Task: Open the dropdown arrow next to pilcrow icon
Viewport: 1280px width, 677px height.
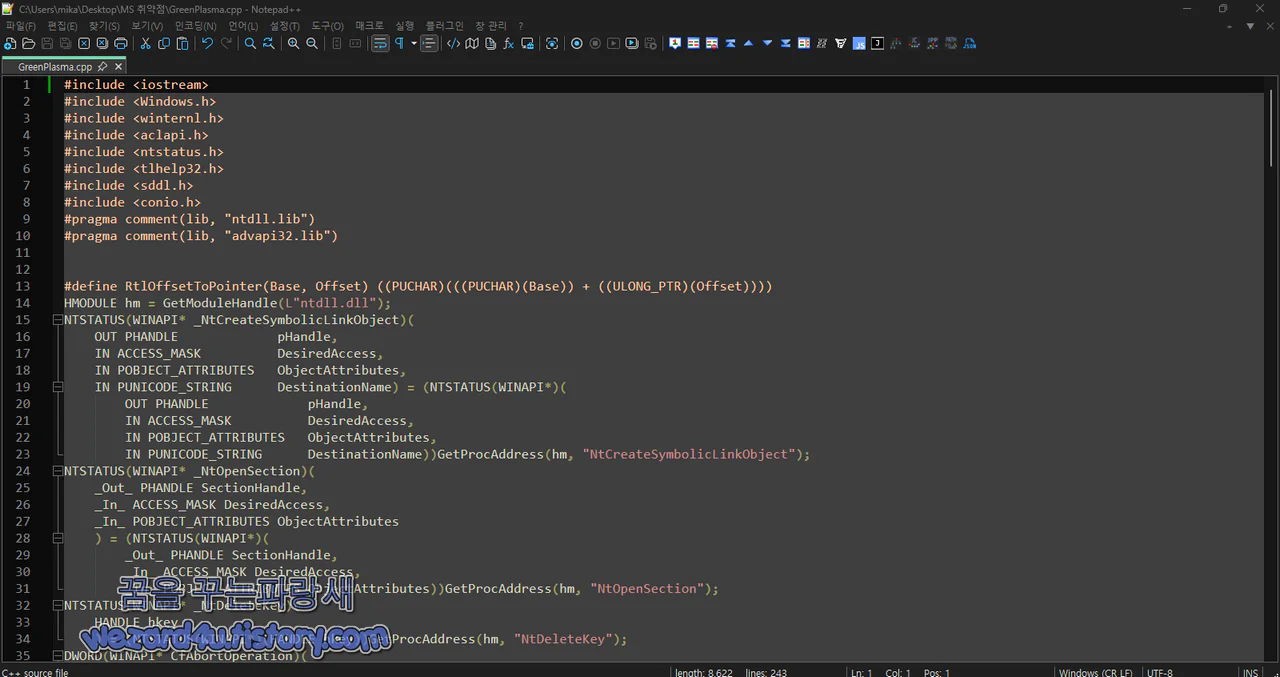Action: tap(414, 44)
